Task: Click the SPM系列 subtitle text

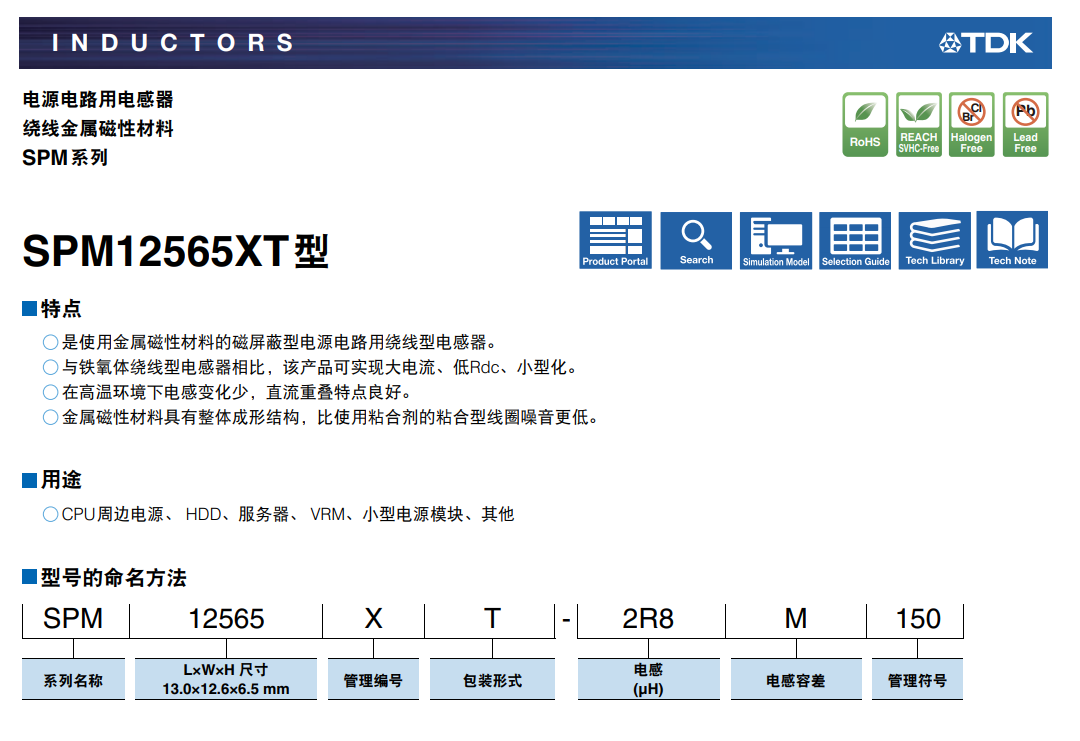Action: point(65,158)
